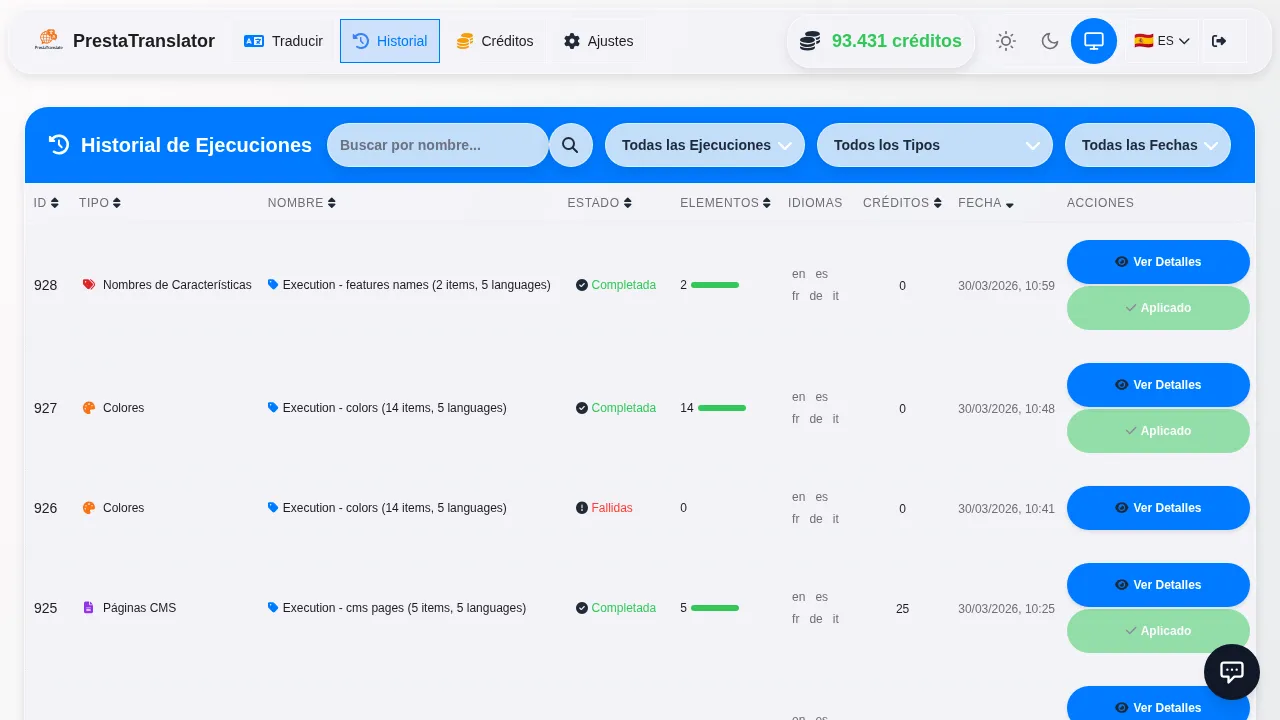Expand Todas las Ejecuciones dropdown

point(705,145)
